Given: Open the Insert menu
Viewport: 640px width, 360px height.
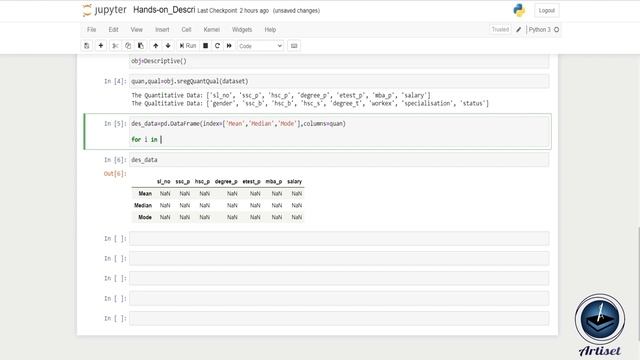Looking at the screenshot, I should click(162, 30).
